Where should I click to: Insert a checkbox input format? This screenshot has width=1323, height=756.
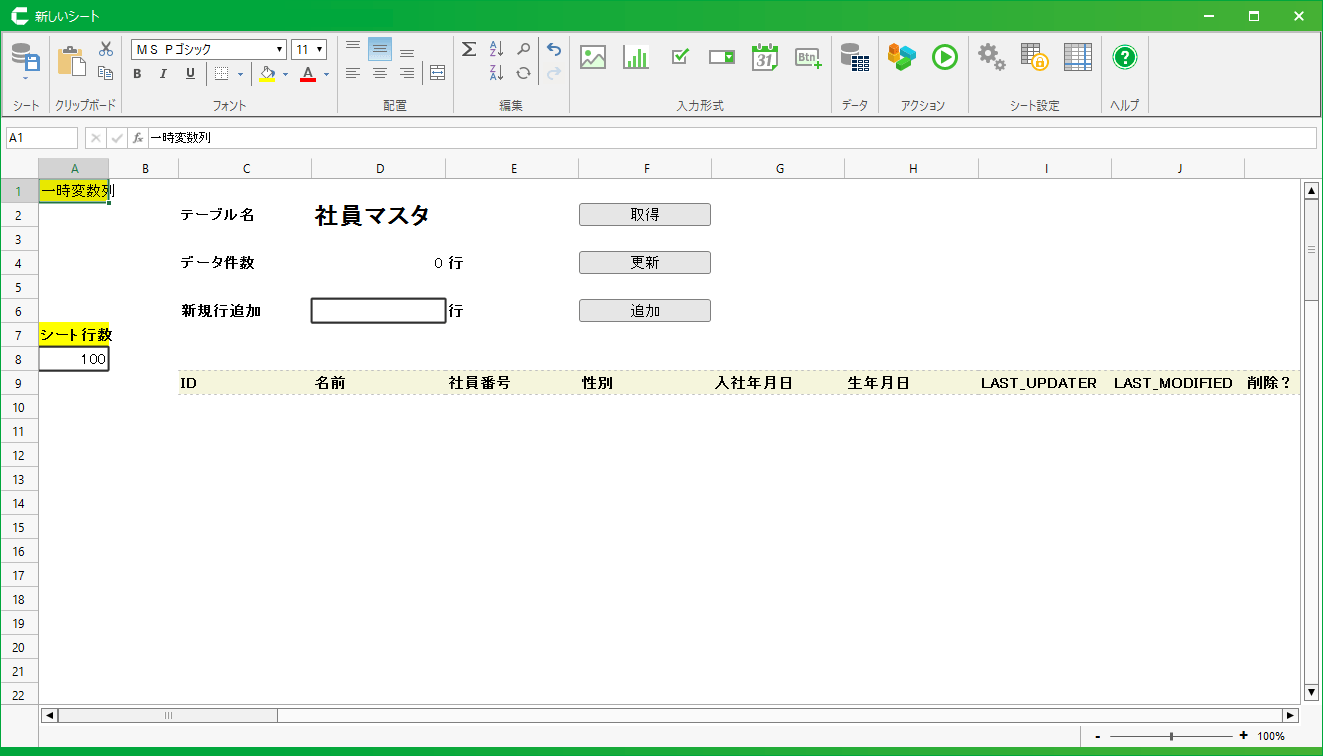pyautogui.click(x=680, y=57)
